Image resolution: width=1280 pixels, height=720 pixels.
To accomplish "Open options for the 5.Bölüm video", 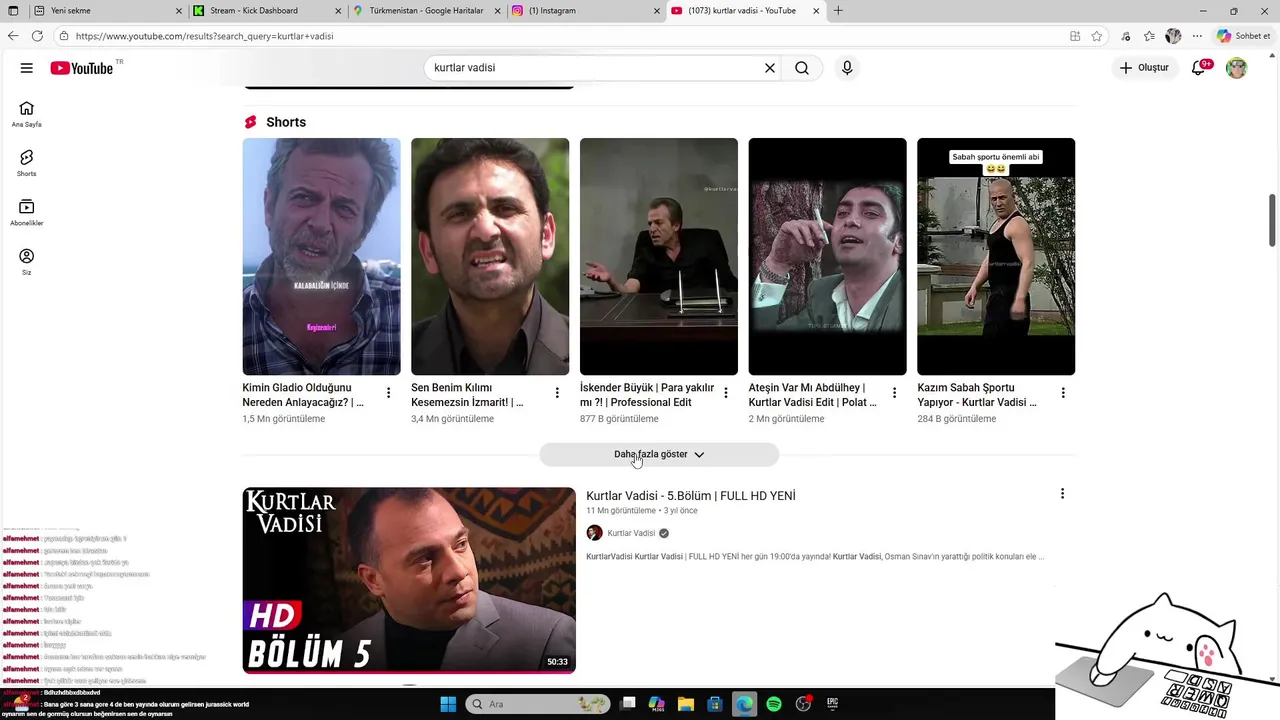I will tap(1062, 494).
